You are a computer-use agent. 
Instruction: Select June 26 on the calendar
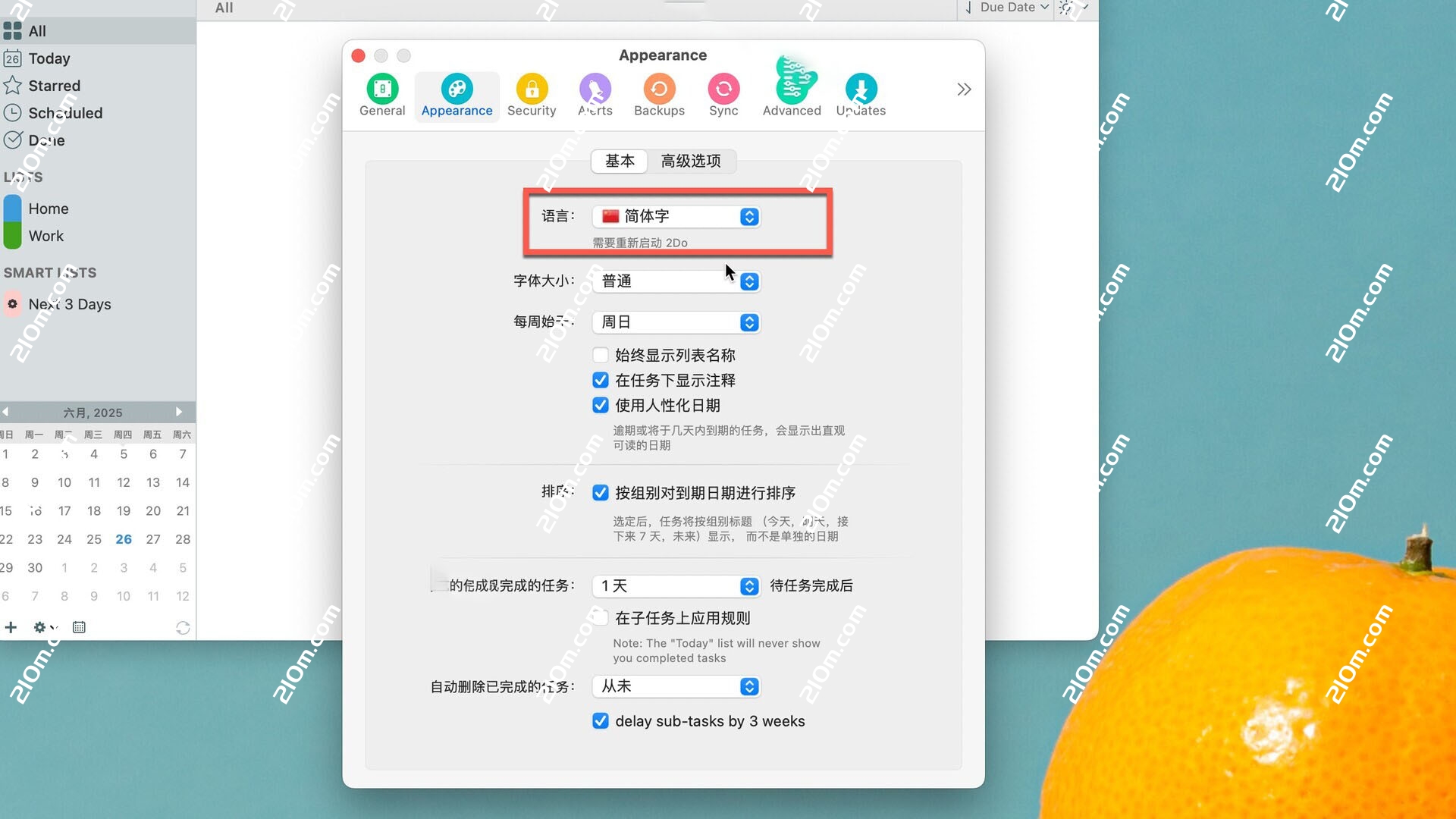pyautogui.click(x=124, y=539)
